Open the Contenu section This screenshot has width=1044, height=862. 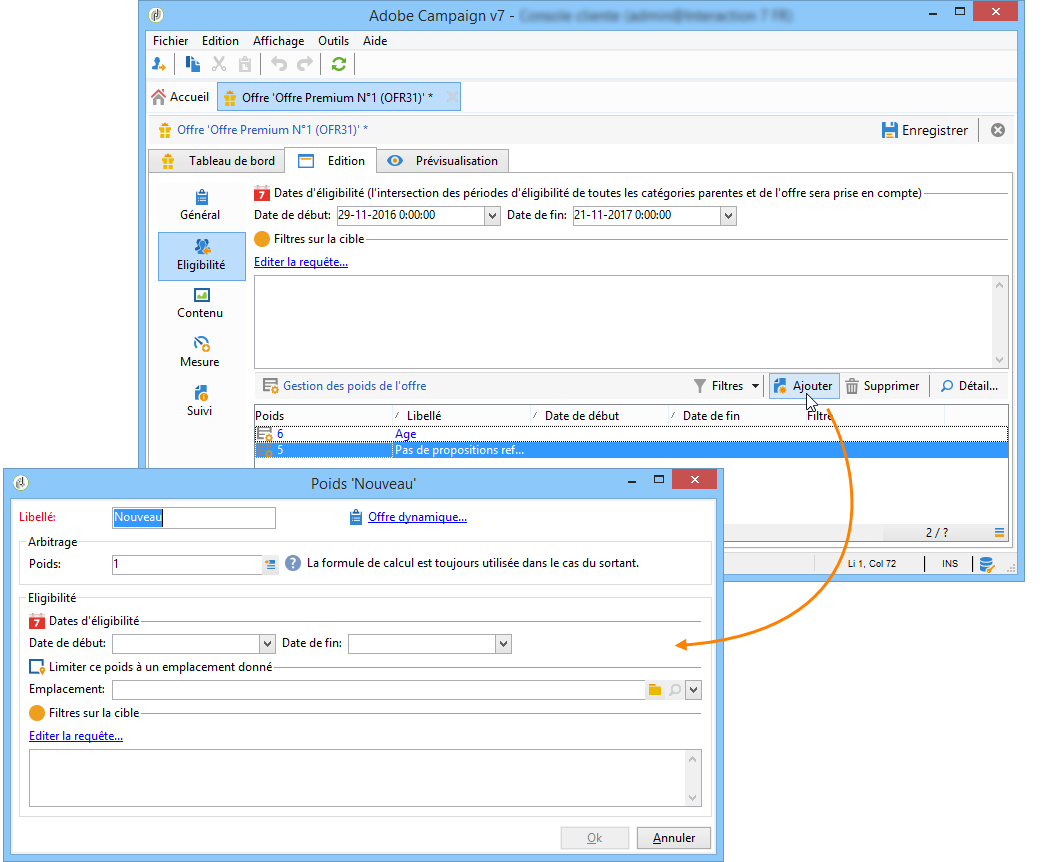[200, 304]
